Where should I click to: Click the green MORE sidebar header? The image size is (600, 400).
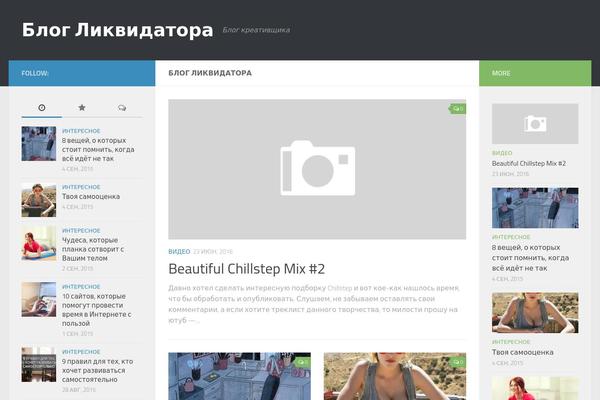(535, 73)
